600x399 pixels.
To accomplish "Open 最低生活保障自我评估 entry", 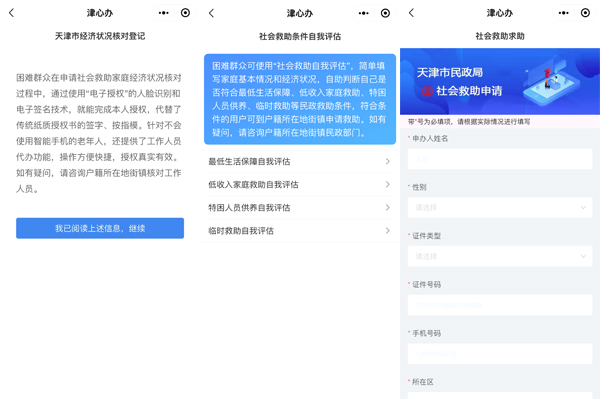I will coord(300,161).
